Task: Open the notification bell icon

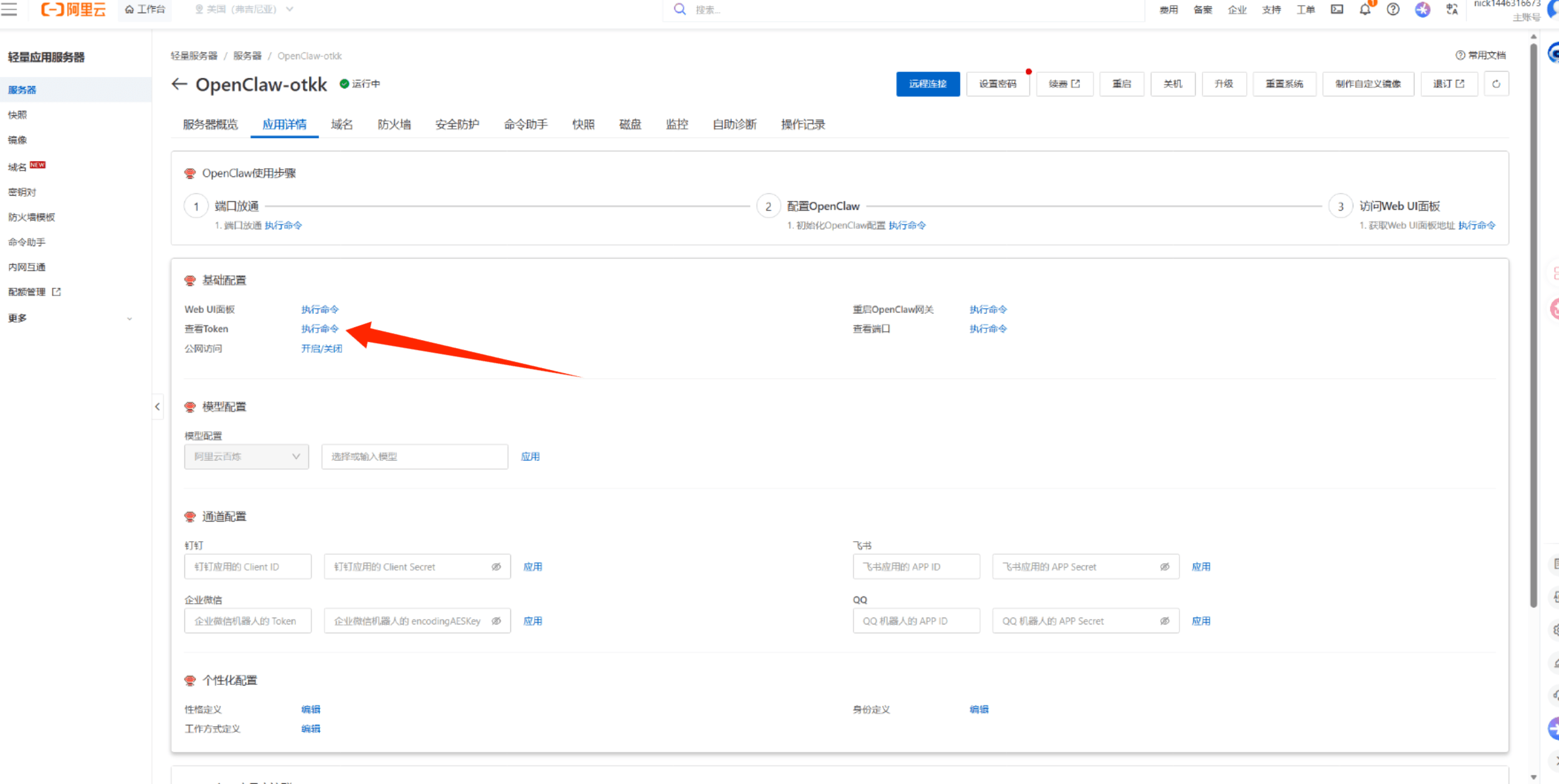Action: (x=1365, y=9)
